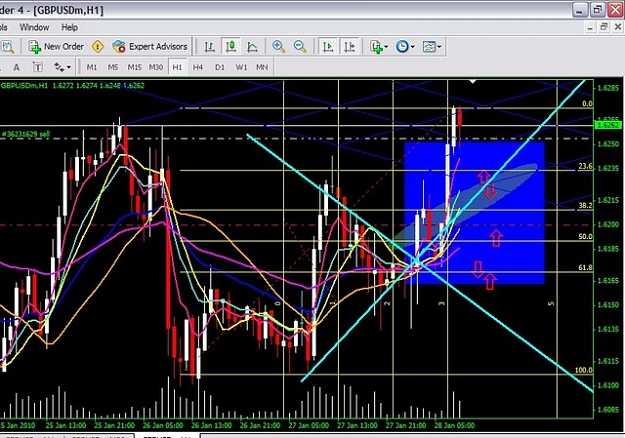
Task: Switch to MN monthly timeframe
Action: click(262, 67)
